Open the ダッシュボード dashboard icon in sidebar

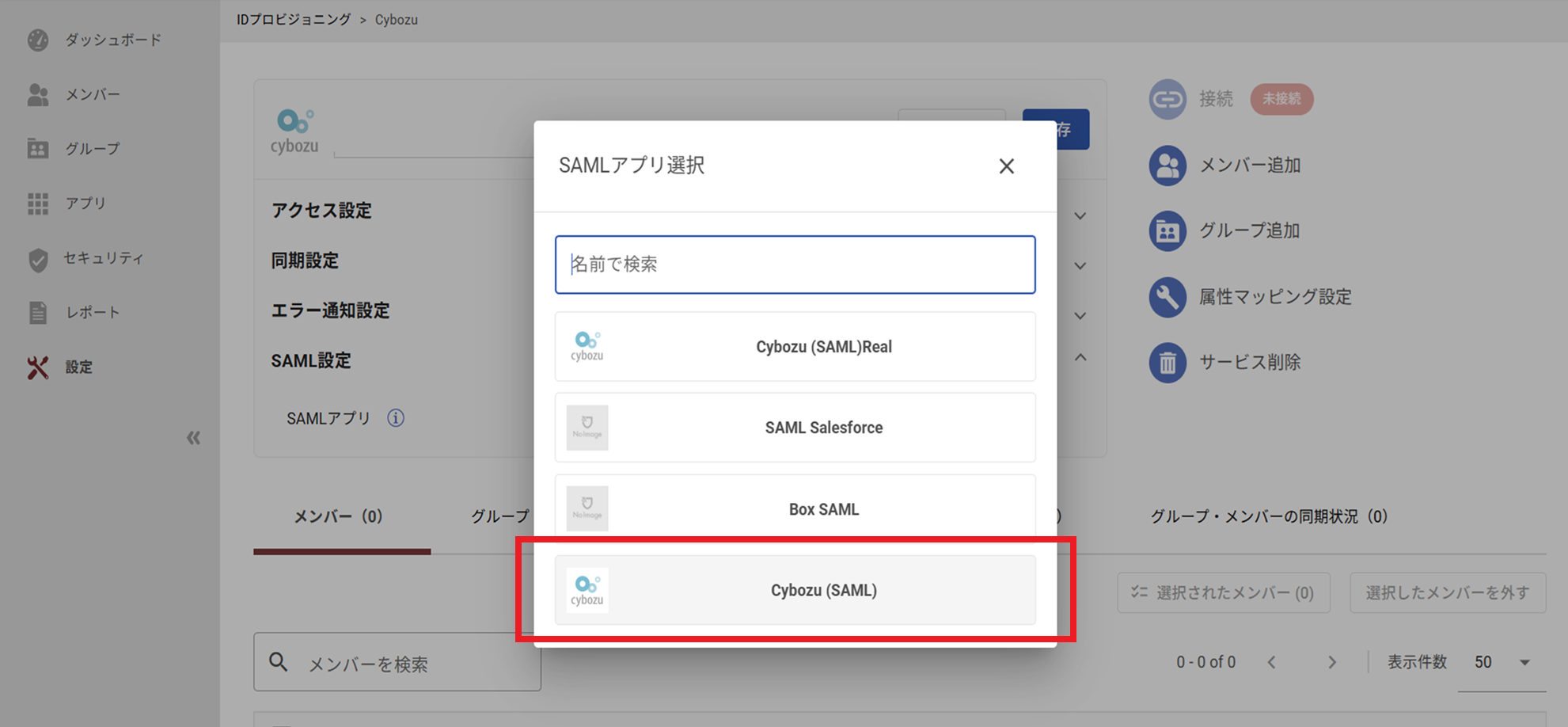[x=38, y=40]
